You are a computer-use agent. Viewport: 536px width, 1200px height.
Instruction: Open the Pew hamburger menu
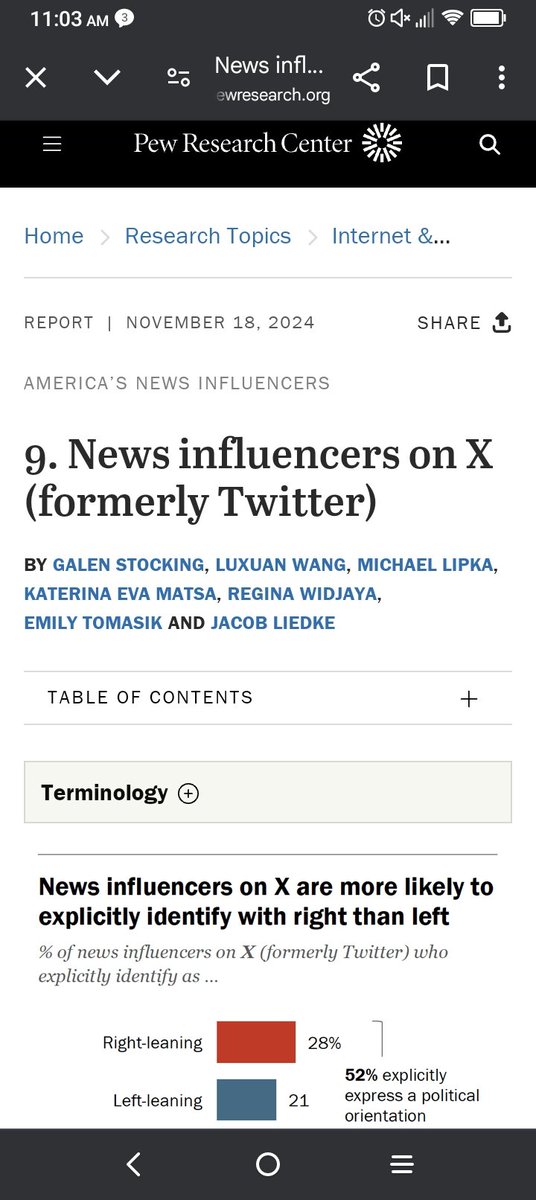click(x=52, y=145)
